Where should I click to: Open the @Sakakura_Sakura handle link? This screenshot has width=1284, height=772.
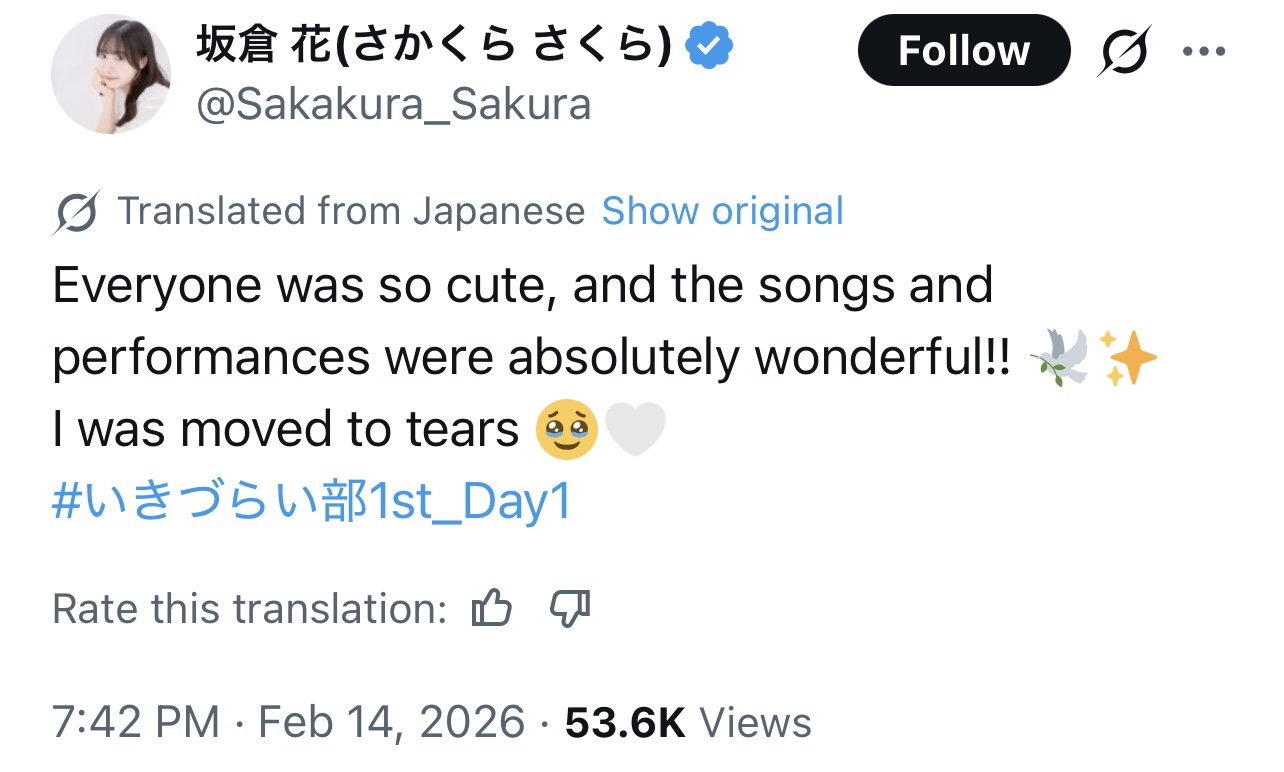click(393, 104)
